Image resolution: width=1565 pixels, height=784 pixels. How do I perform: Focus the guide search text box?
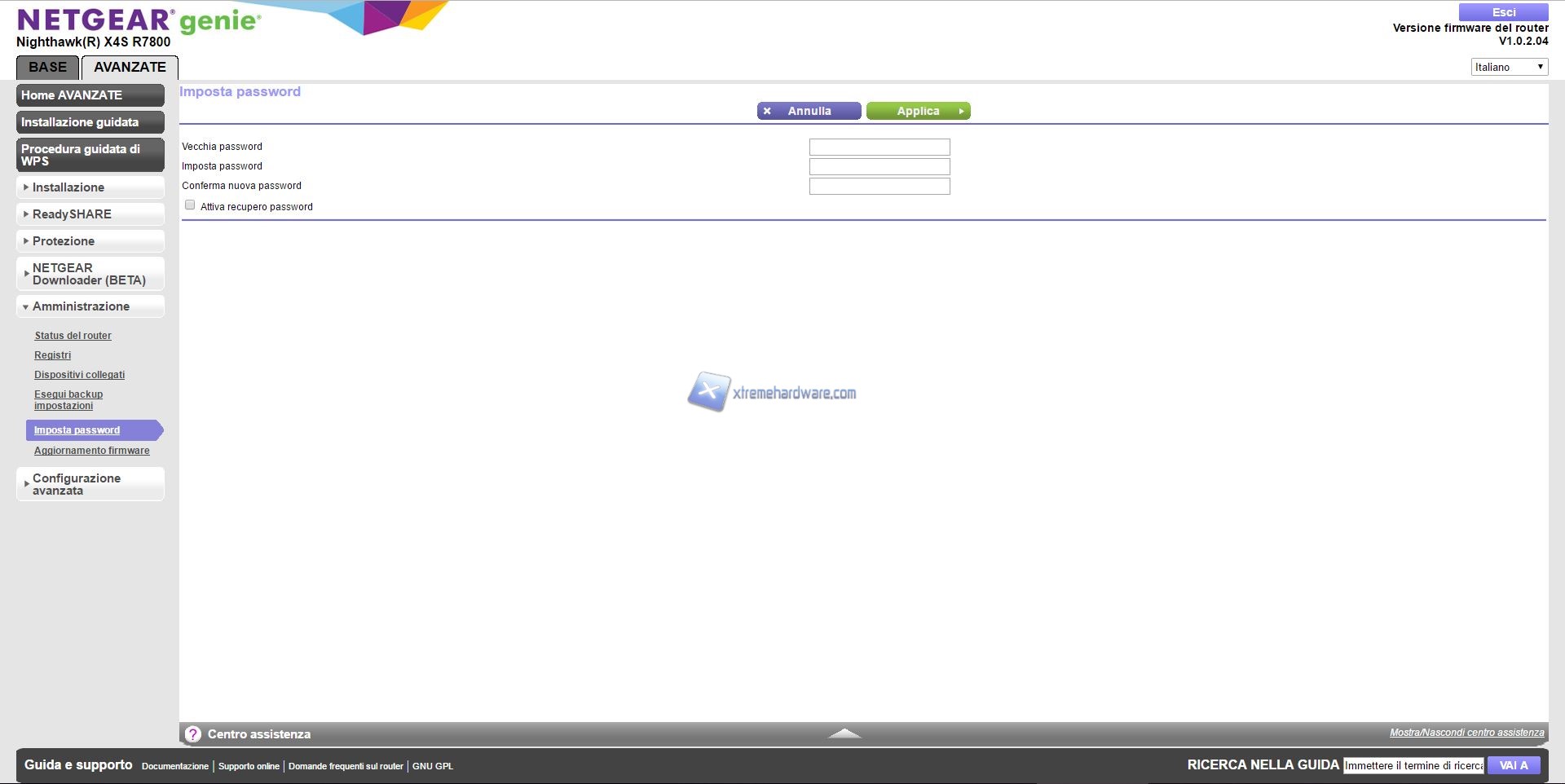pyautogui.click(x=1413, y=765)
